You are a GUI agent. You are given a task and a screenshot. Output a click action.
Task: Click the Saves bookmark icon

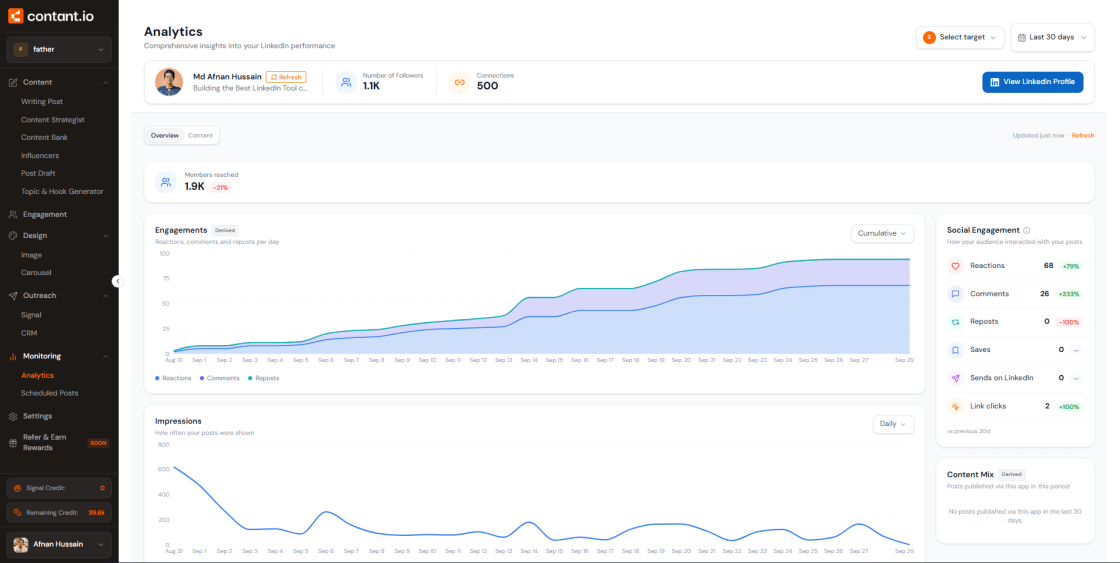click(x=955, y=350)
